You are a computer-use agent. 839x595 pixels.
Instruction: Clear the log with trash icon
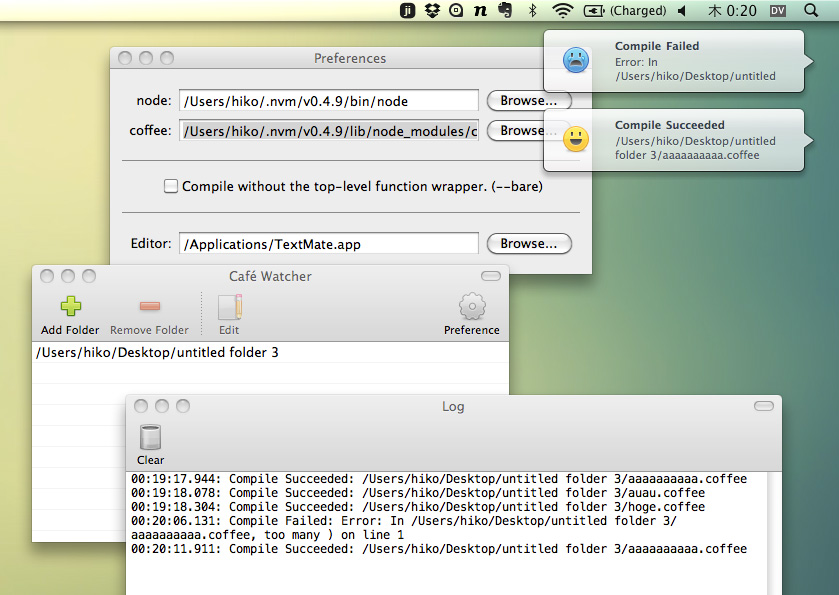(150, 438)
